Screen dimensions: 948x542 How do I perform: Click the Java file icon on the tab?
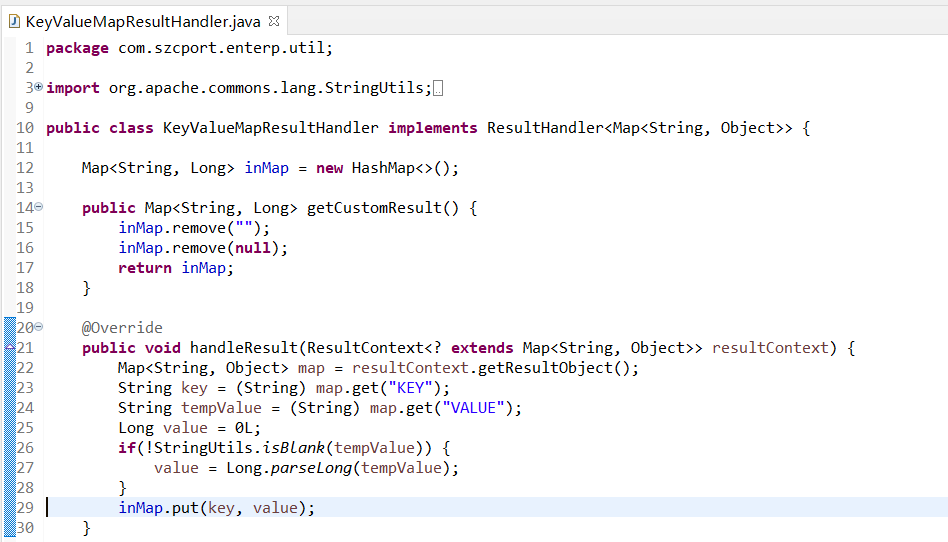(14, 22)
